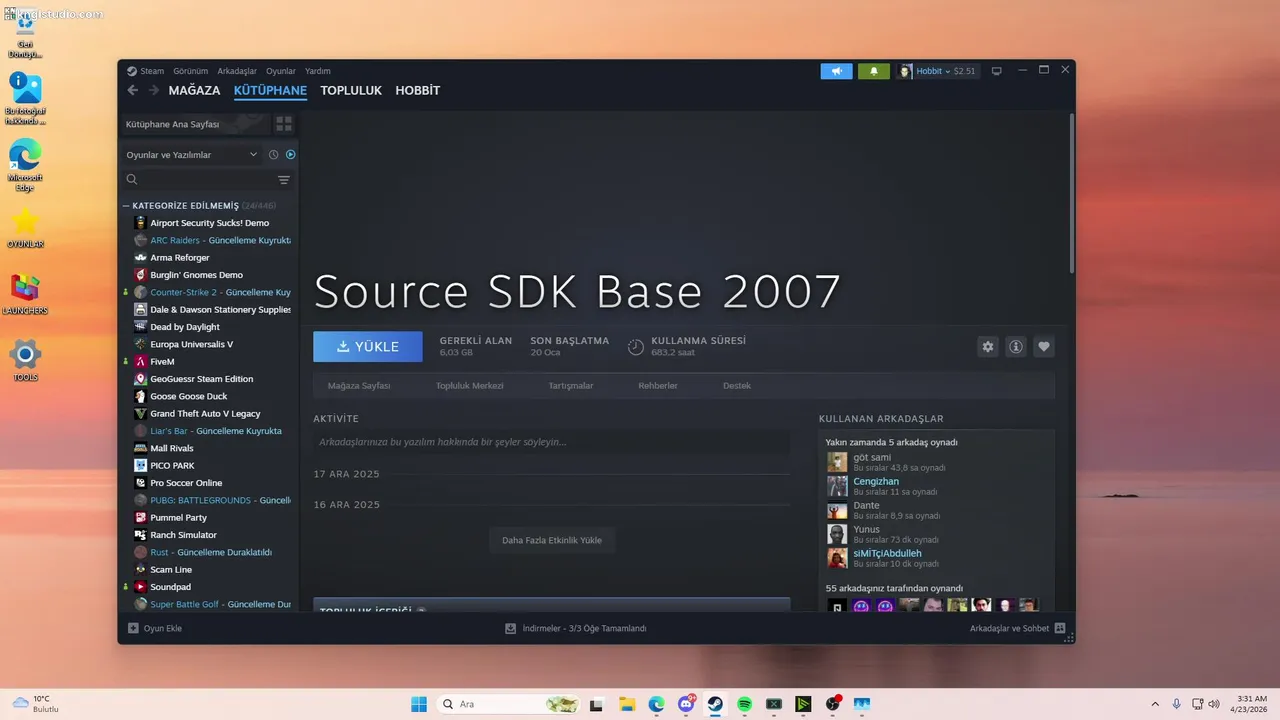Switch to the TOPLULUK tab
Viewport: 1280px width, 720px height.
(x=351, y=90)
